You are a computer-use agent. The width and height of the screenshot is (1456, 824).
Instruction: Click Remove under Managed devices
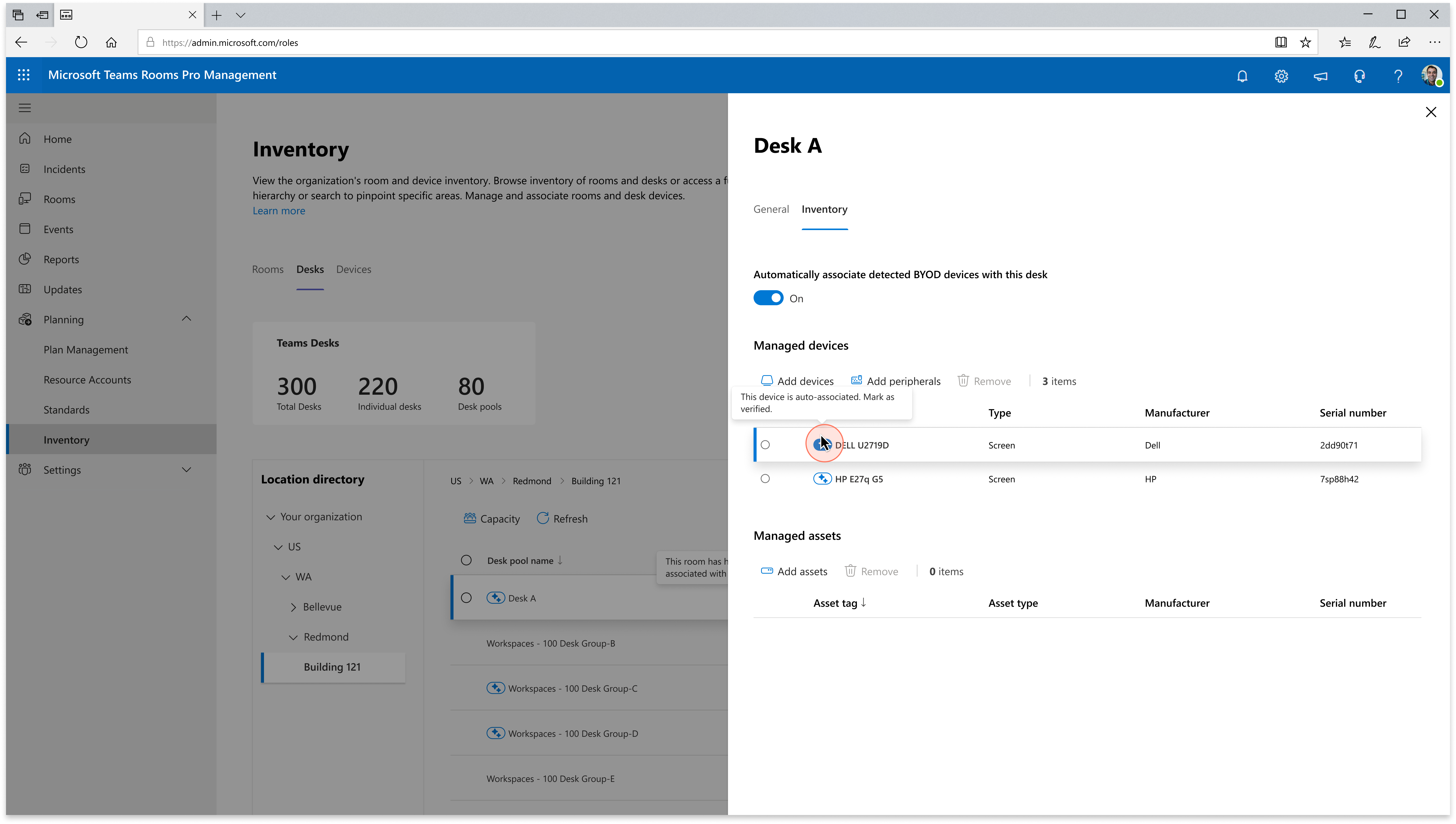984,381
